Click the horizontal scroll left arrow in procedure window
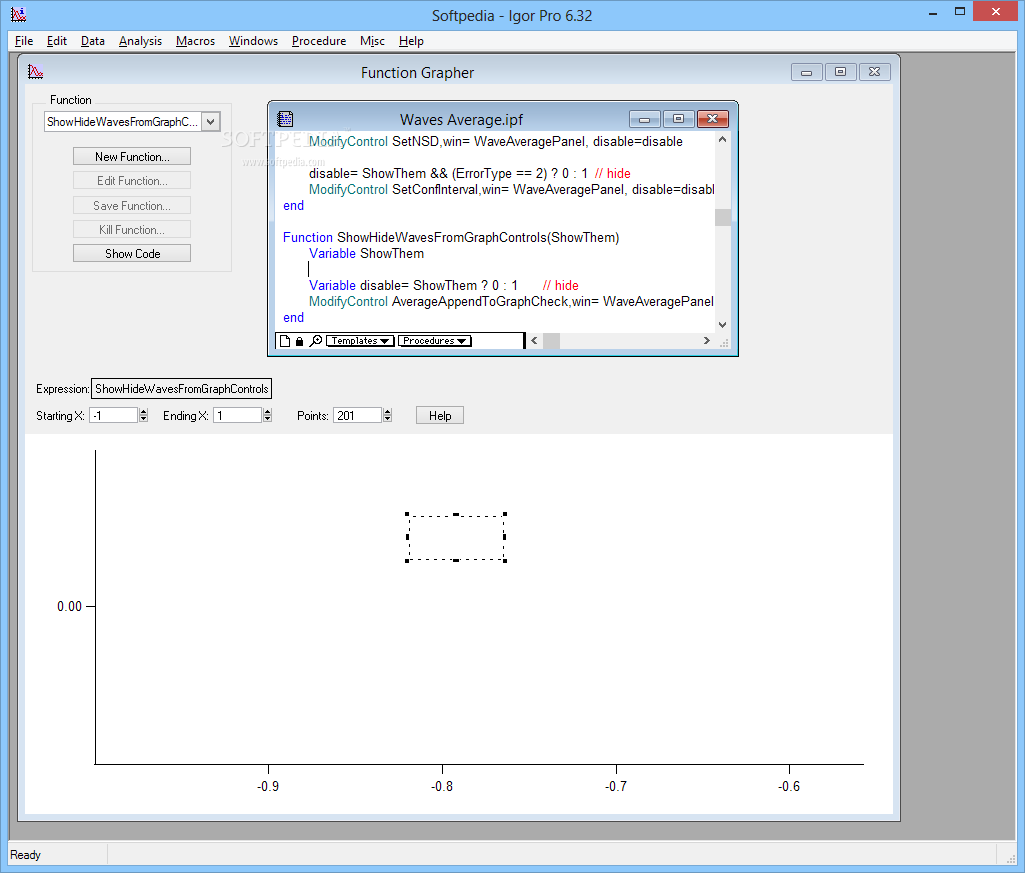1025x873 pixels. (535, 341)
